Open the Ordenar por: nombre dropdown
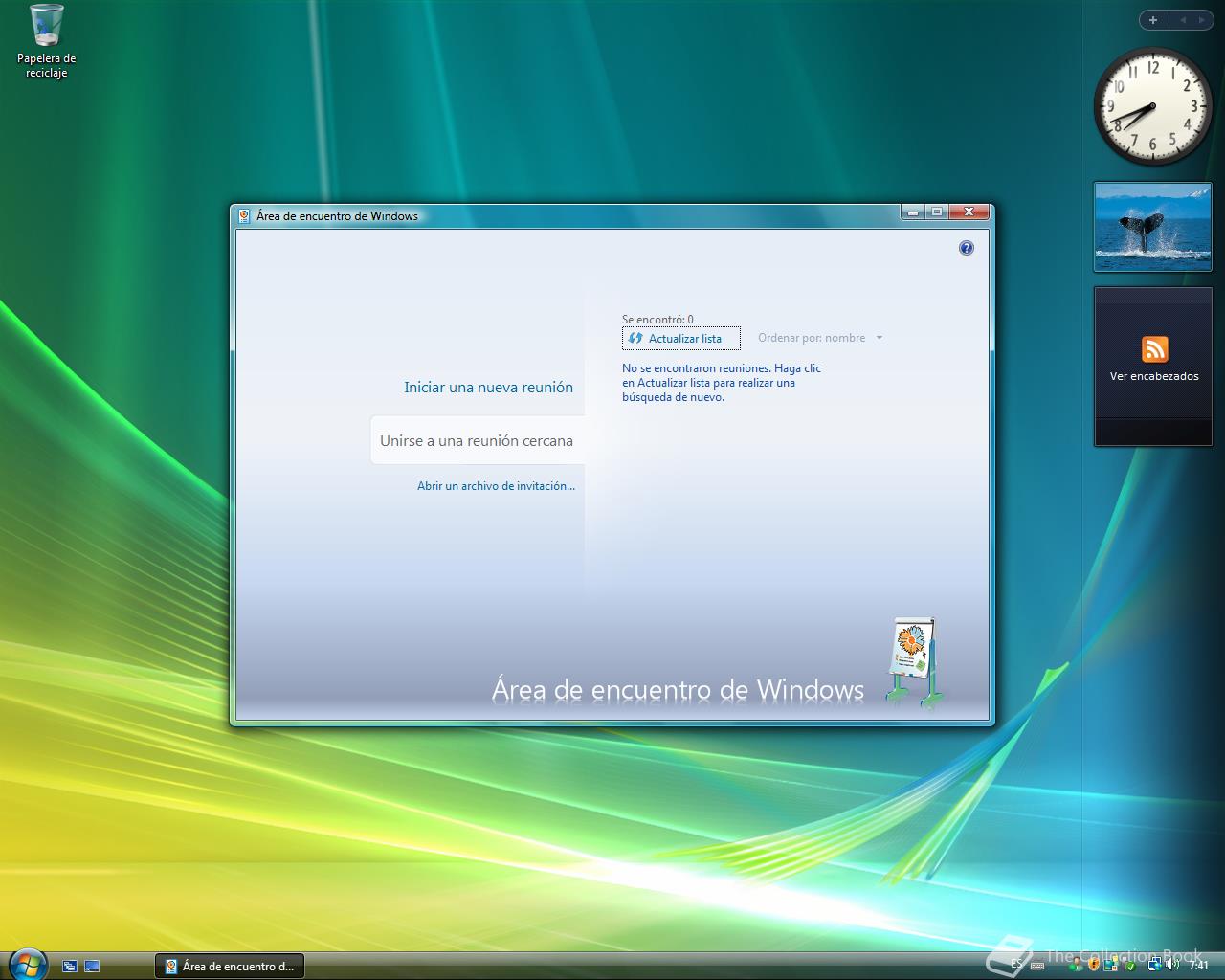1225x980 pixels. tap(820, 338)
